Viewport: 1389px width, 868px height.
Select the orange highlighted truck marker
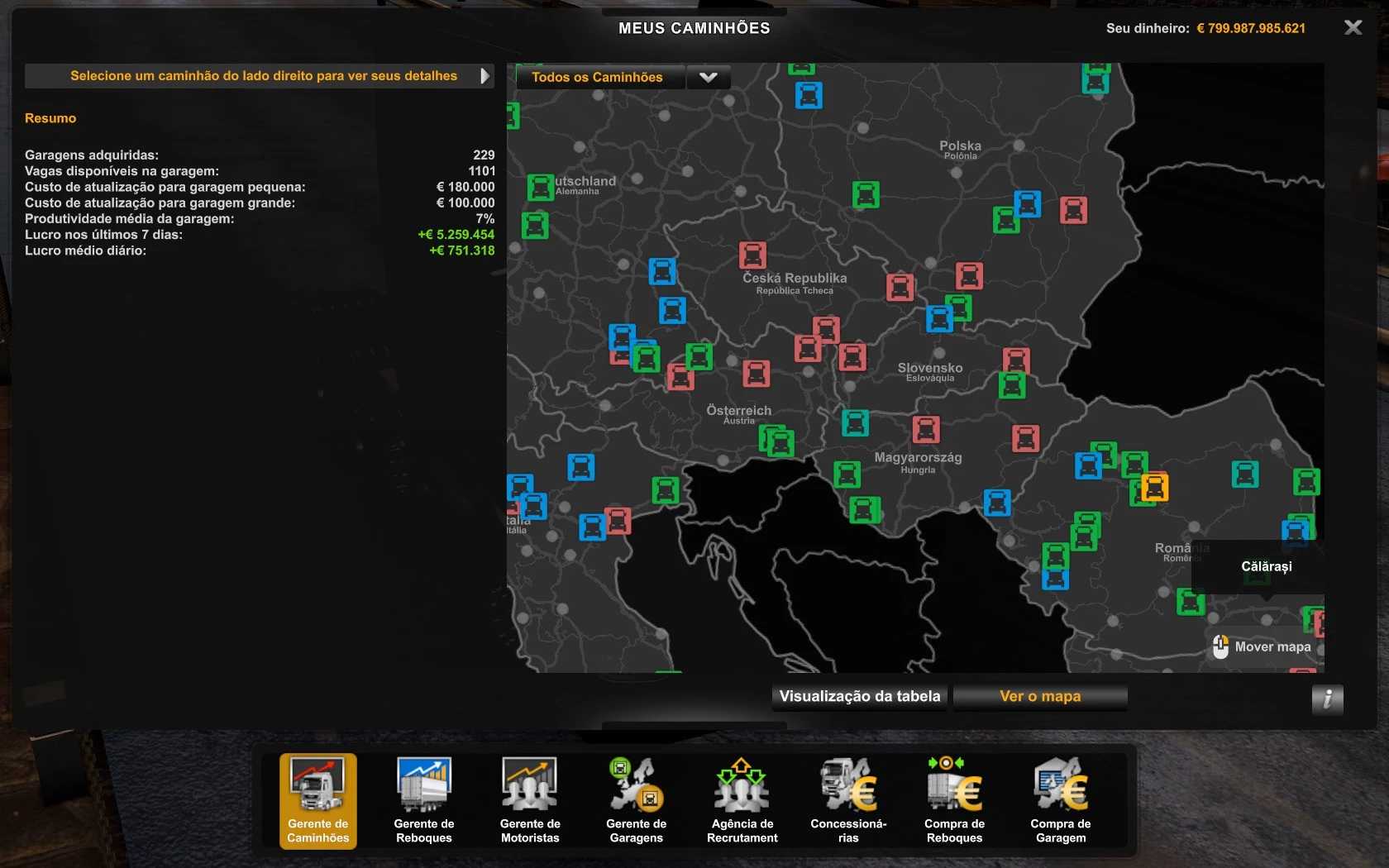click(1154, 487)
